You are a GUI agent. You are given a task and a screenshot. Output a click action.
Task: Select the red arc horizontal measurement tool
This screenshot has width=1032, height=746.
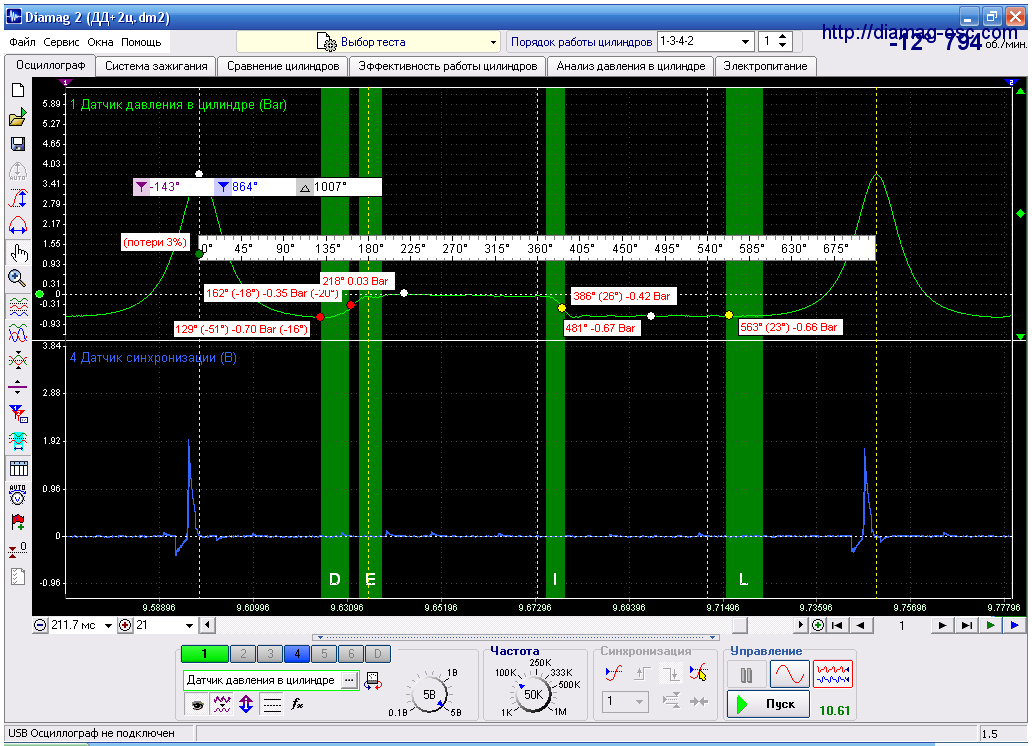click(18, 225)
